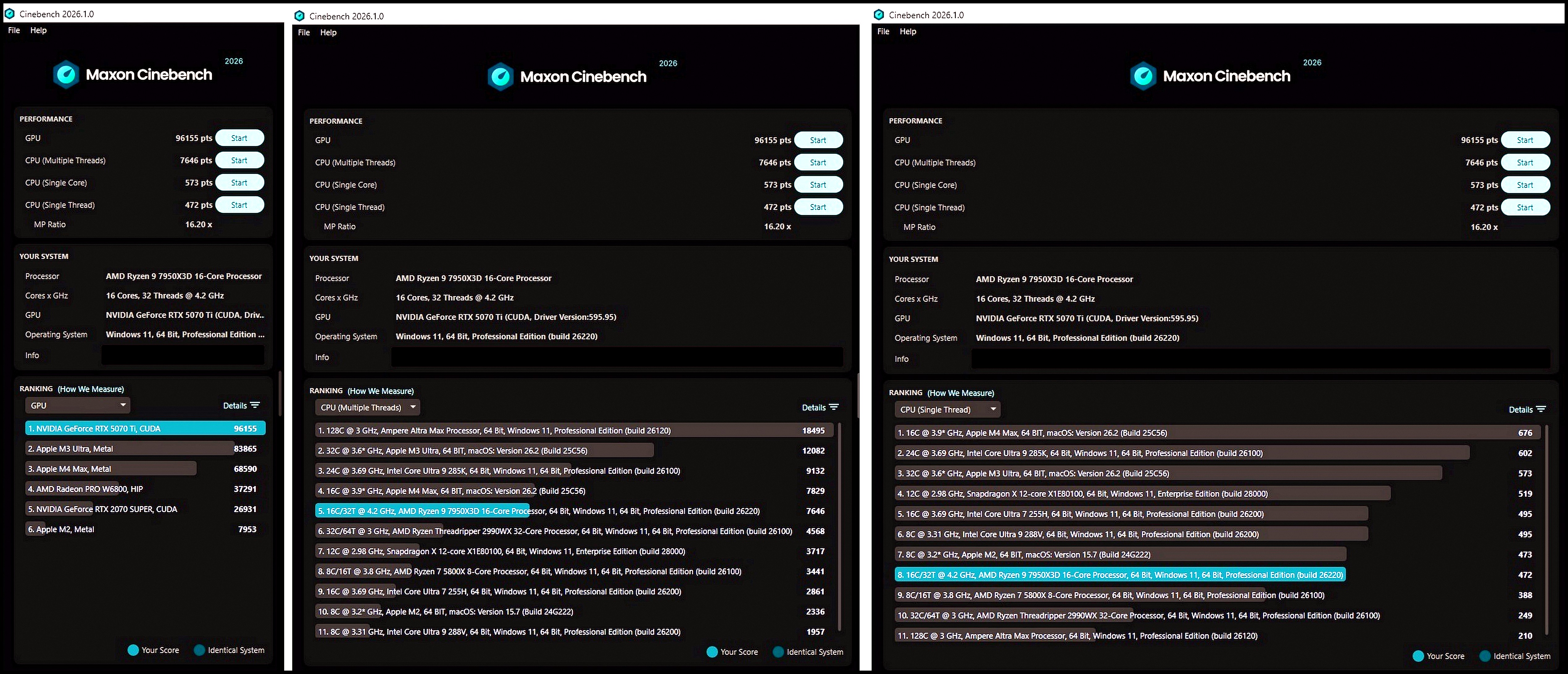Click Identical System legend dot in middle window
This screenshot has width=1568, height=674.
pyautogui.click(x=778, y=651)
